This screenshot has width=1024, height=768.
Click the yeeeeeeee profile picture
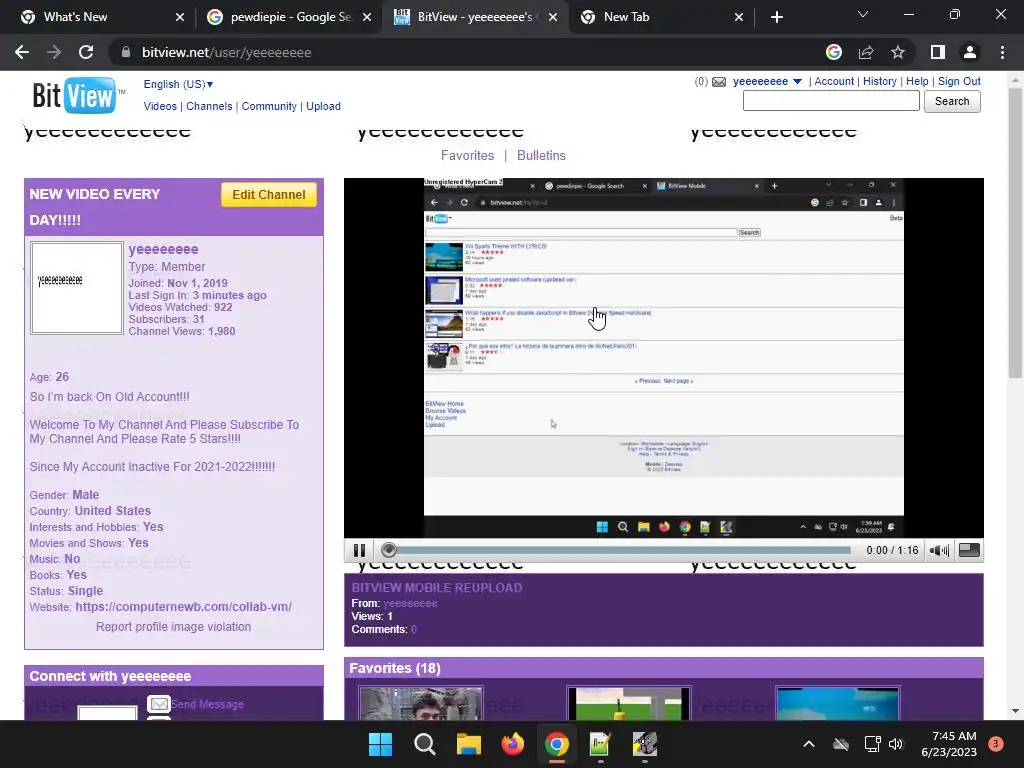77,288
